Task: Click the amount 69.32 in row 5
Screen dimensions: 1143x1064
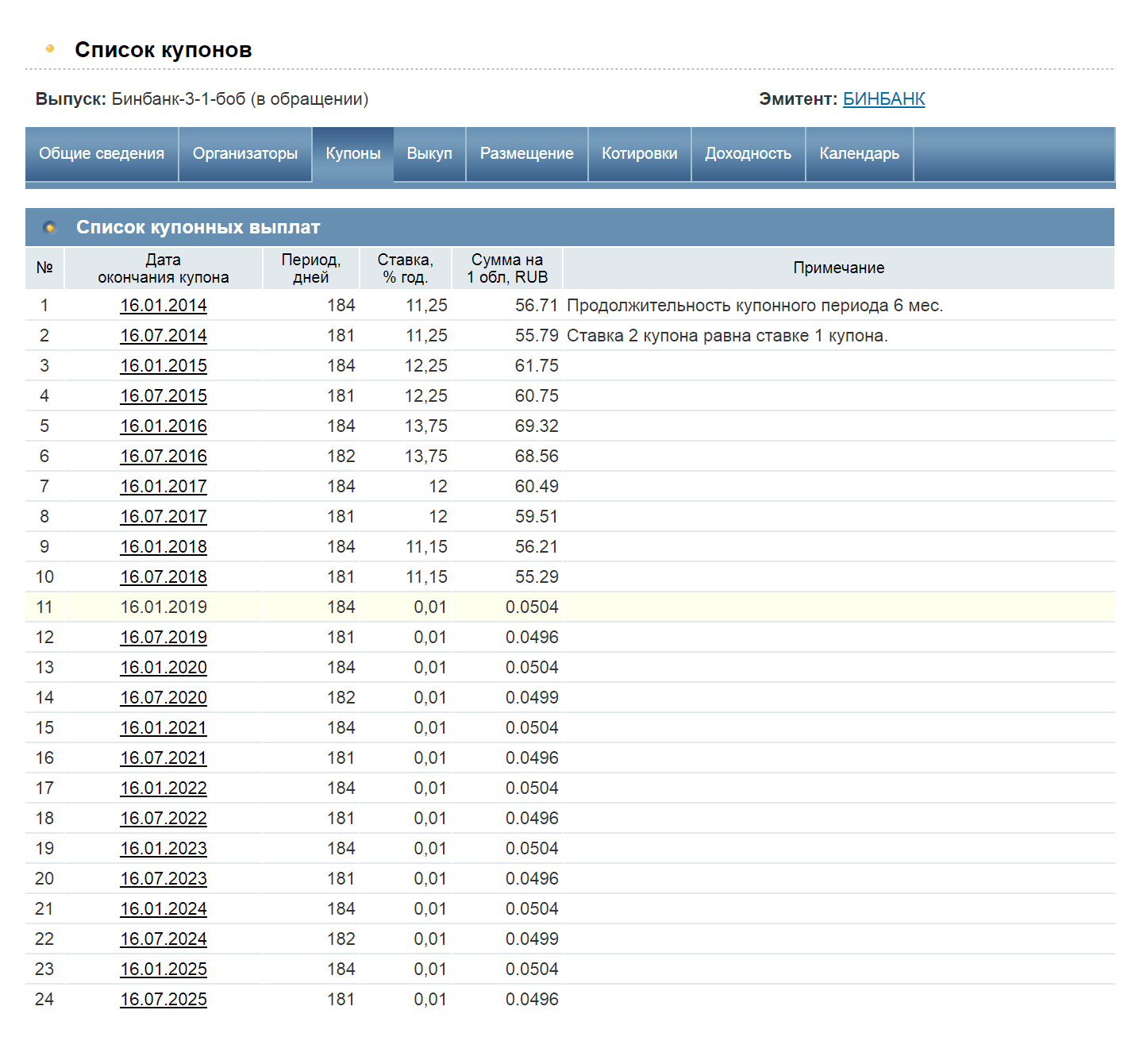Action: tap(537, 426)
